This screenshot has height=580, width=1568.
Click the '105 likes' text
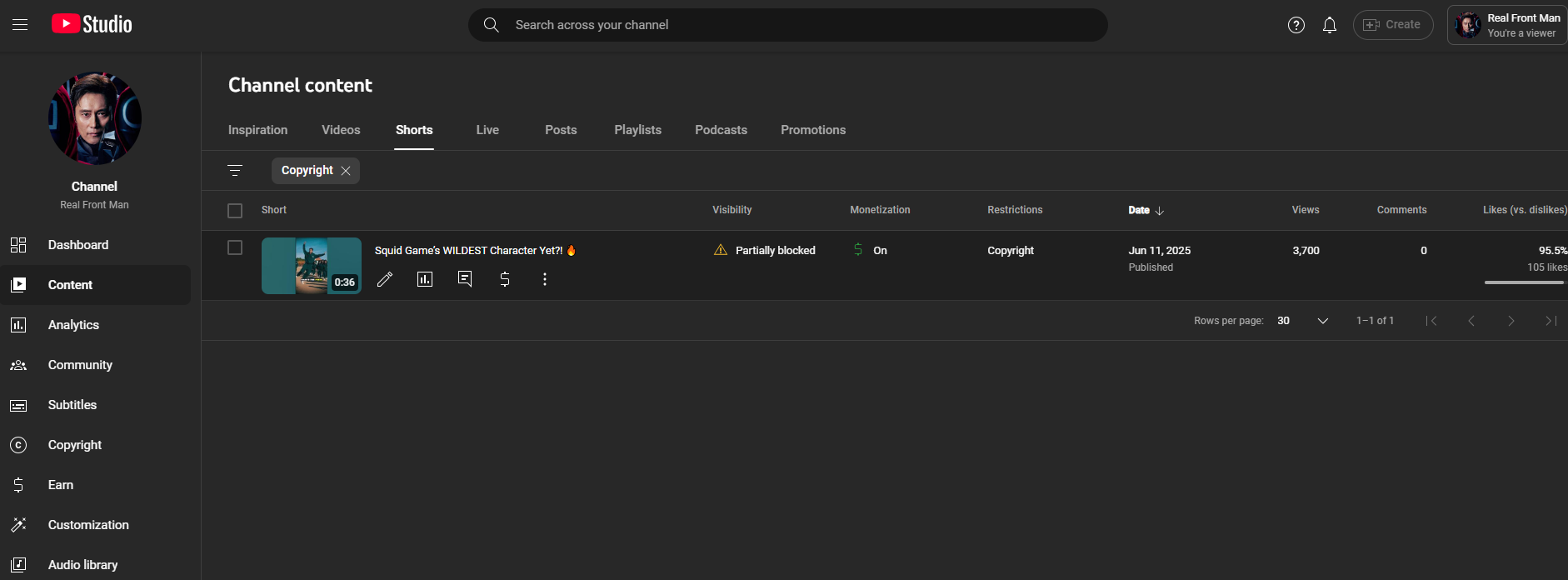(x=1547, y=267)
